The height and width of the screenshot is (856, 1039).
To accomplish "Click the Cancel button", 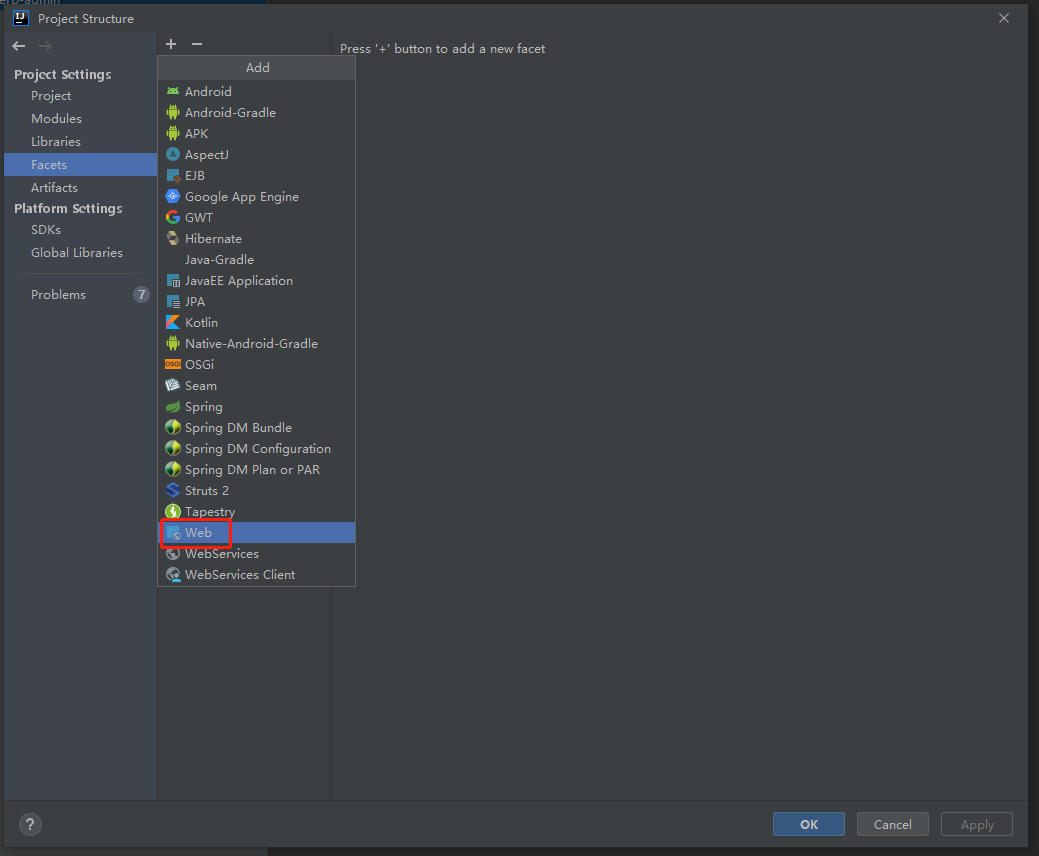I will [893, 824].
